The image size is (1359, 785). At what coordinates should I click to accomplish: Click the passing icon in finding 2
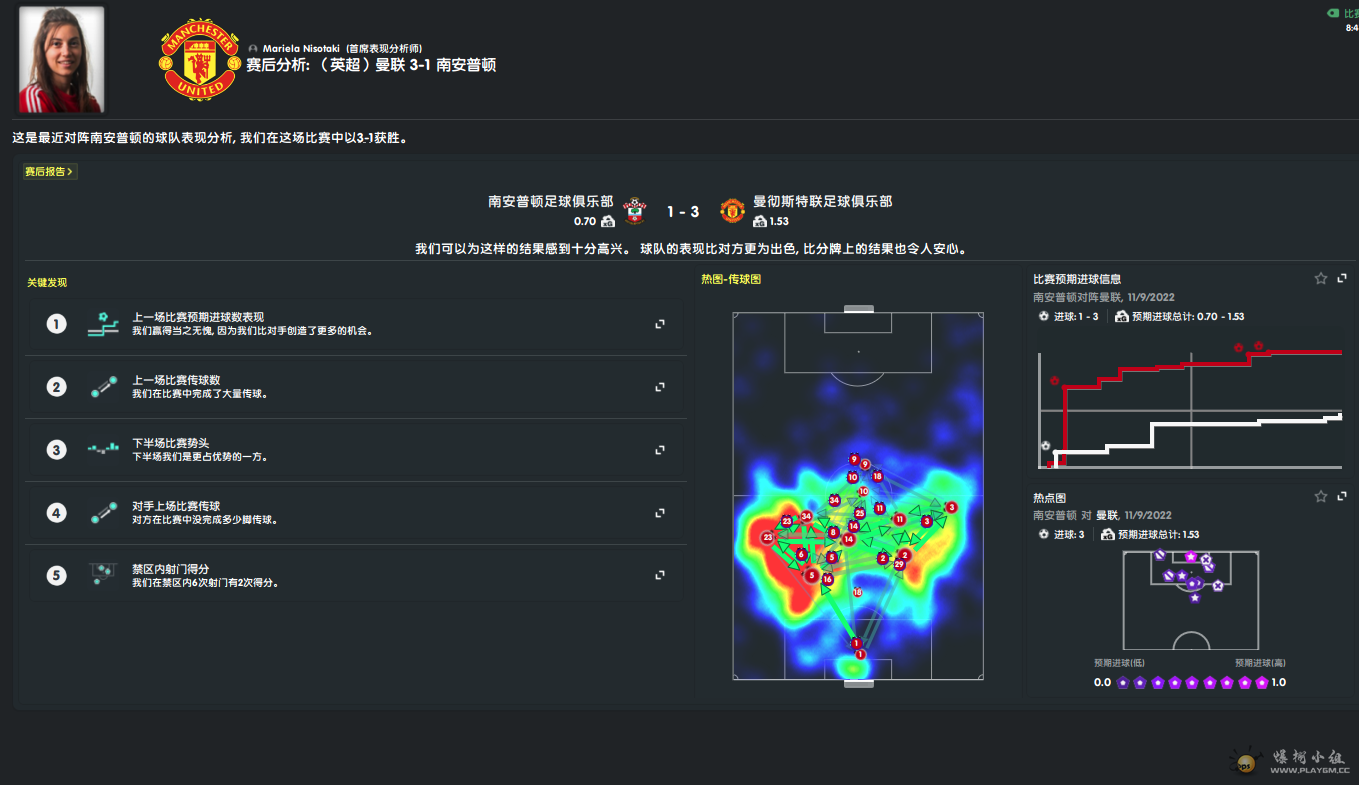[104, 387]
